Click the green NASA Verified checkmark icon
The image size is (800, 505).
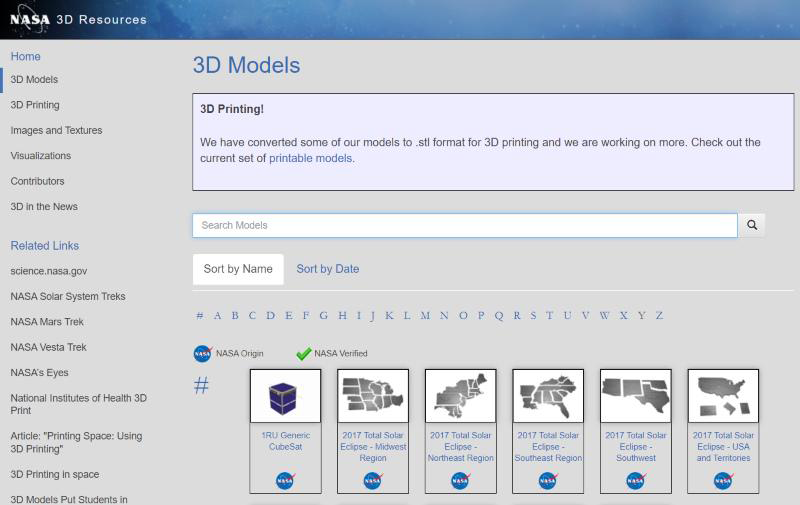304,353
